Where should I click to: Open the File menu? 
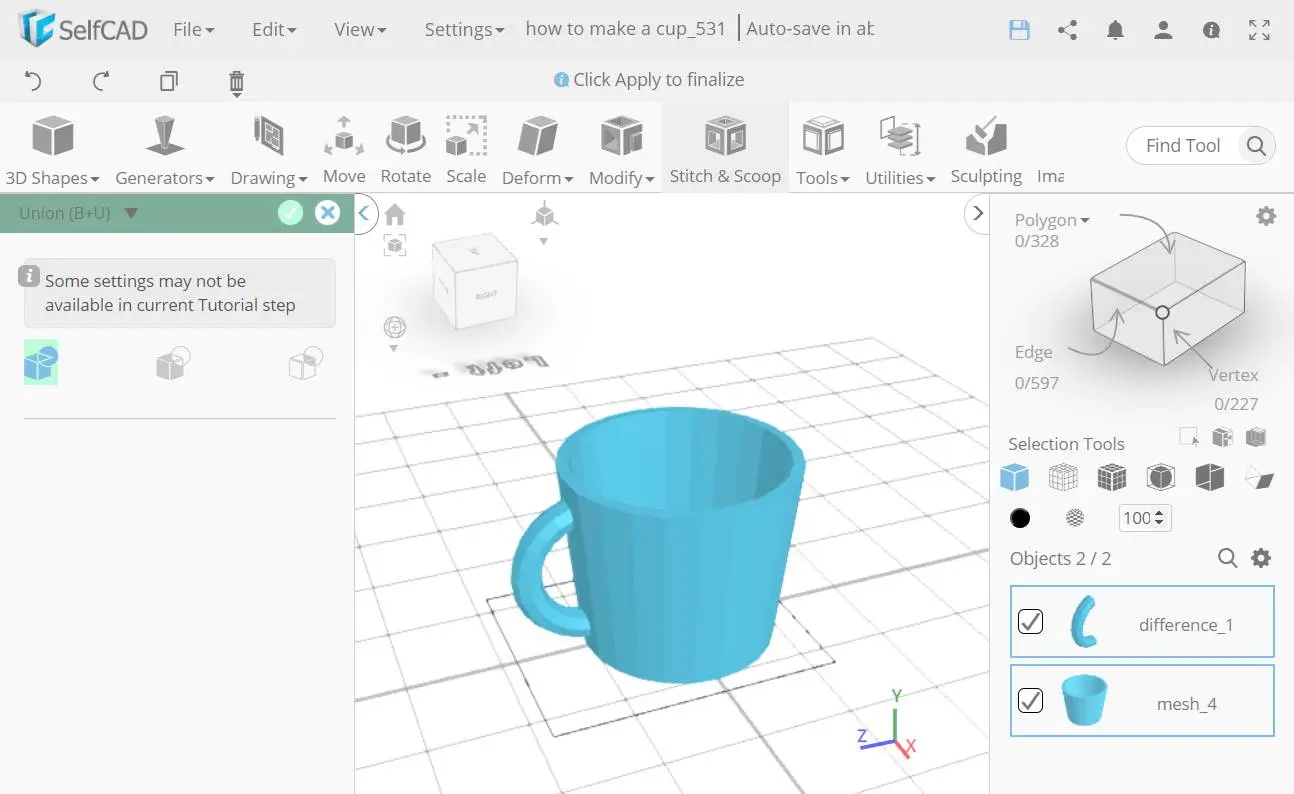tap(194, 30)
